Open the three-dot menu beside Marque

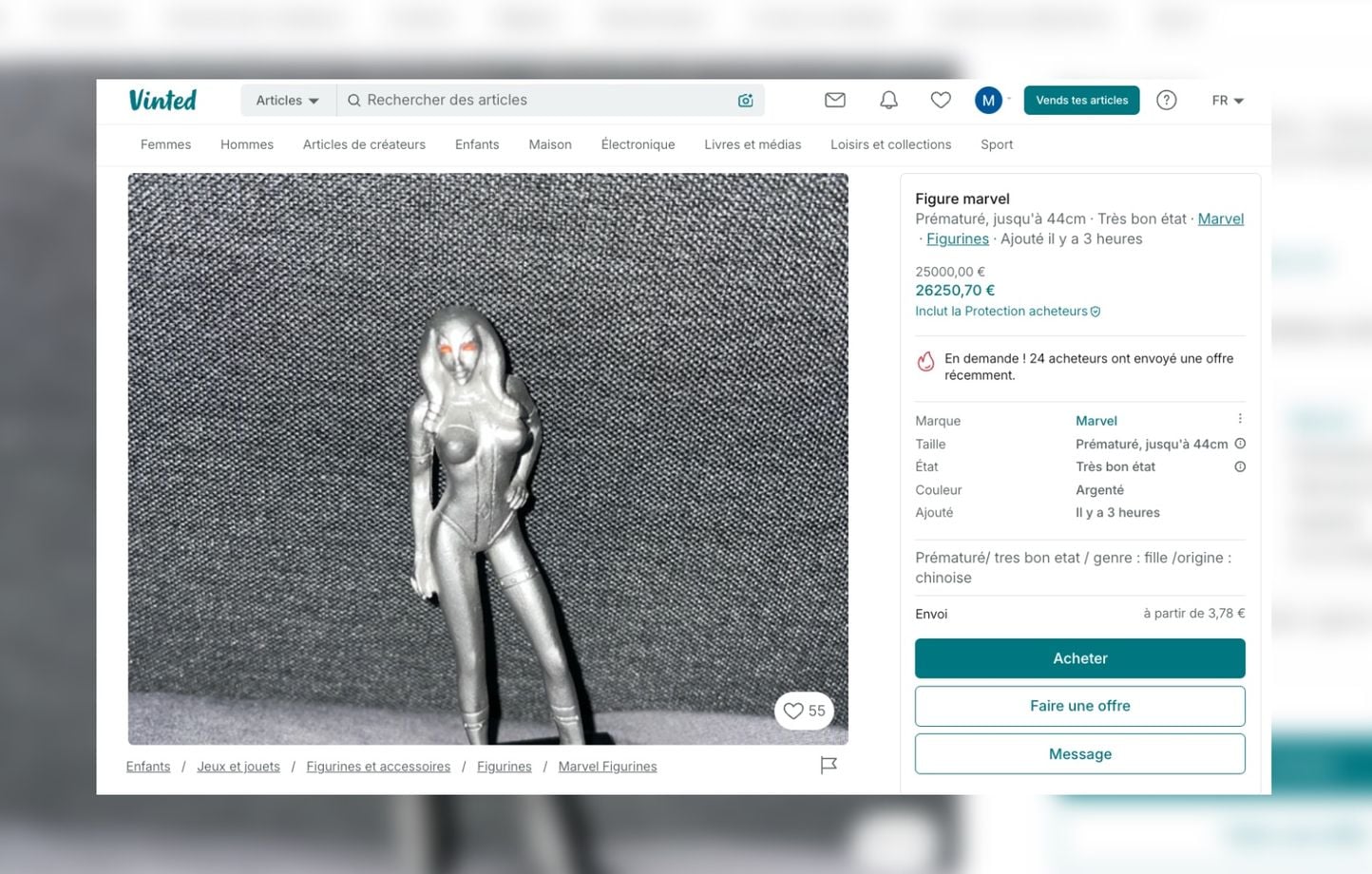tap(1240, 419)
